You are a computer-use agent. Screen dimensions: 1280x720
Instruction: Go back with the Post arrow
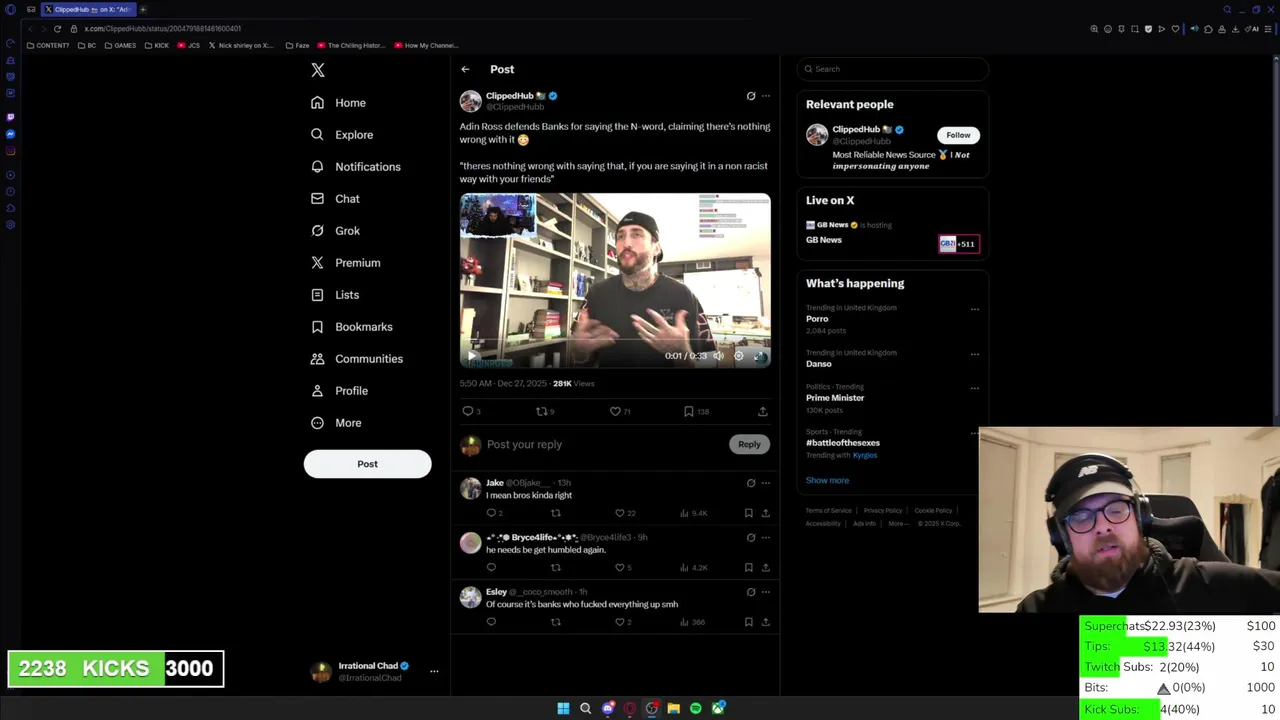click(x=465, y=69)
